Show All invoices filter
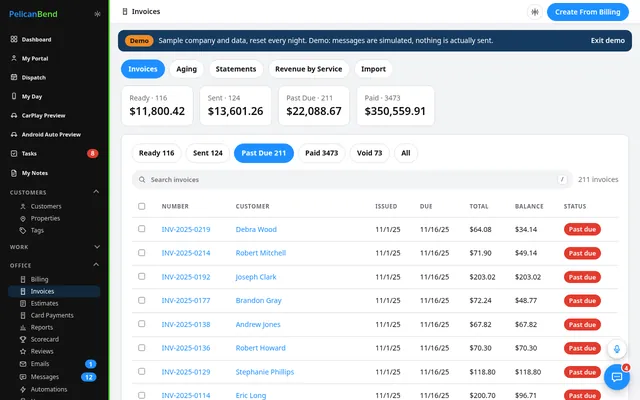This screenshot has height=400, width=640. [x=406, y=153]
